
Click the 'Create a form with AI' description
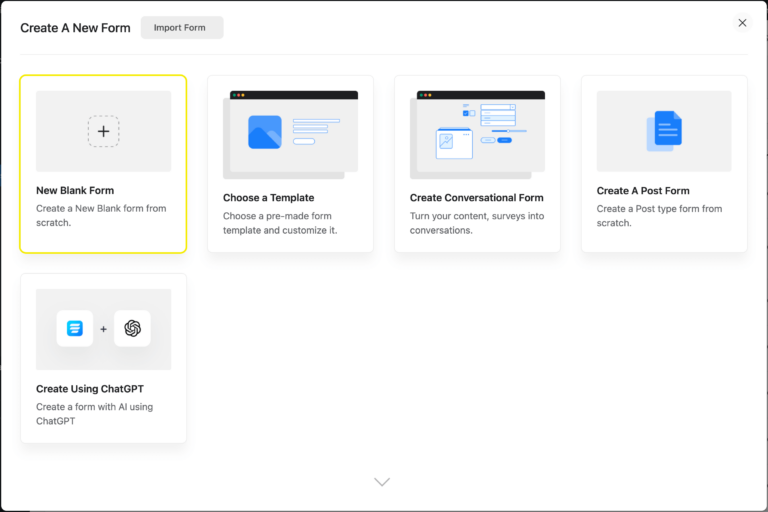click(94, 414)
